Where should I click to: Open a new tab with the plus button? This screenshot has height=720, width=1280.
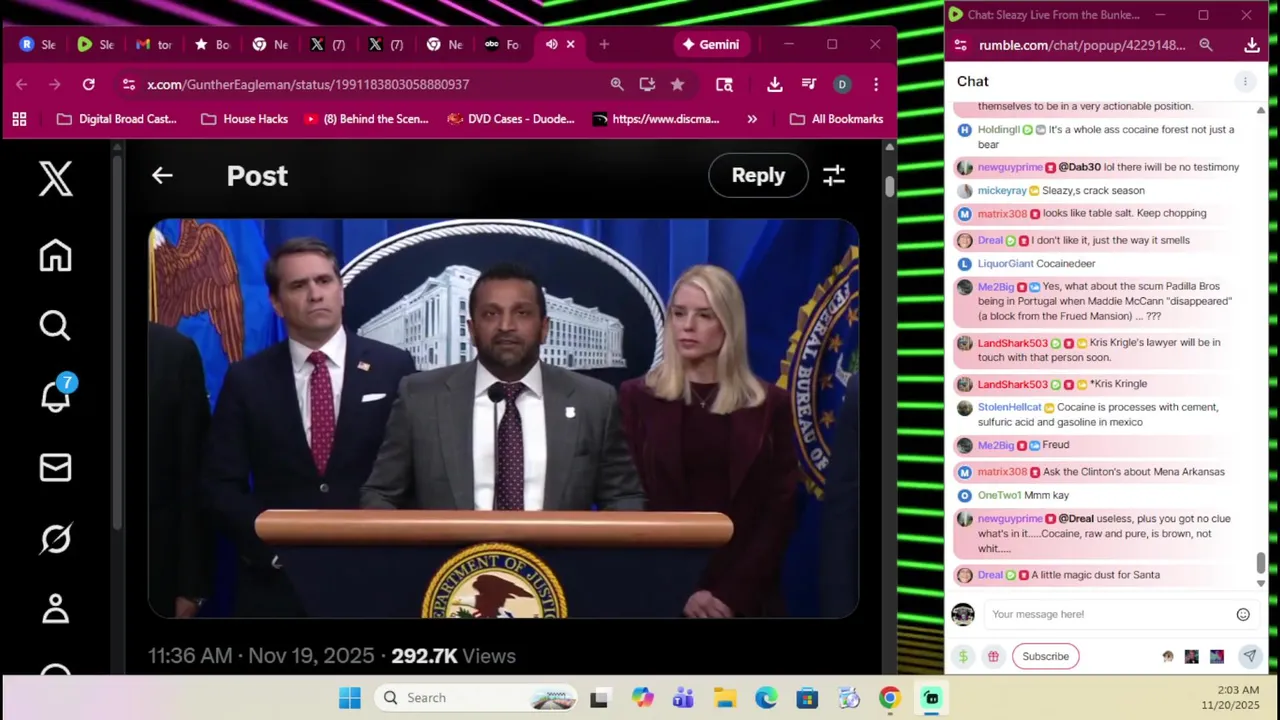pos(604,44)
